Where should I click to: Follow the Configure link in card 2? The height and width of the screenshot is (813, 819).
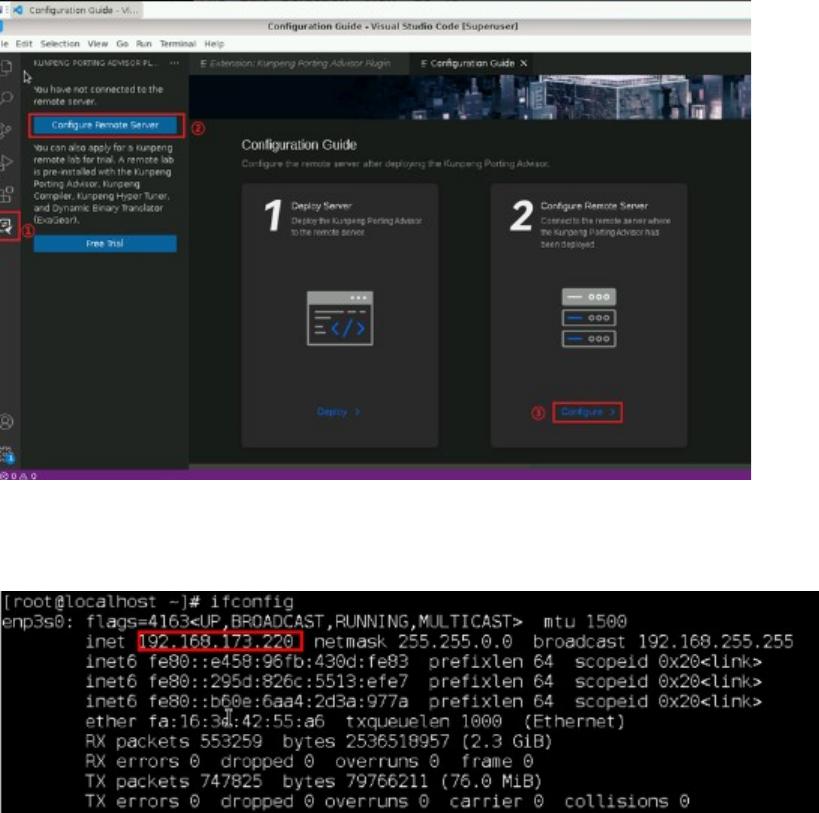coord(588,413)
